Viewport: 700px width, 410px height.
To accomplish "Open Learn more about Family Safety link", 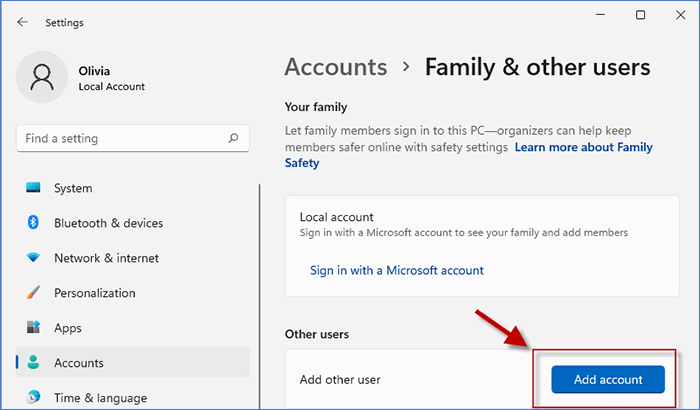I will coord(582,148).
